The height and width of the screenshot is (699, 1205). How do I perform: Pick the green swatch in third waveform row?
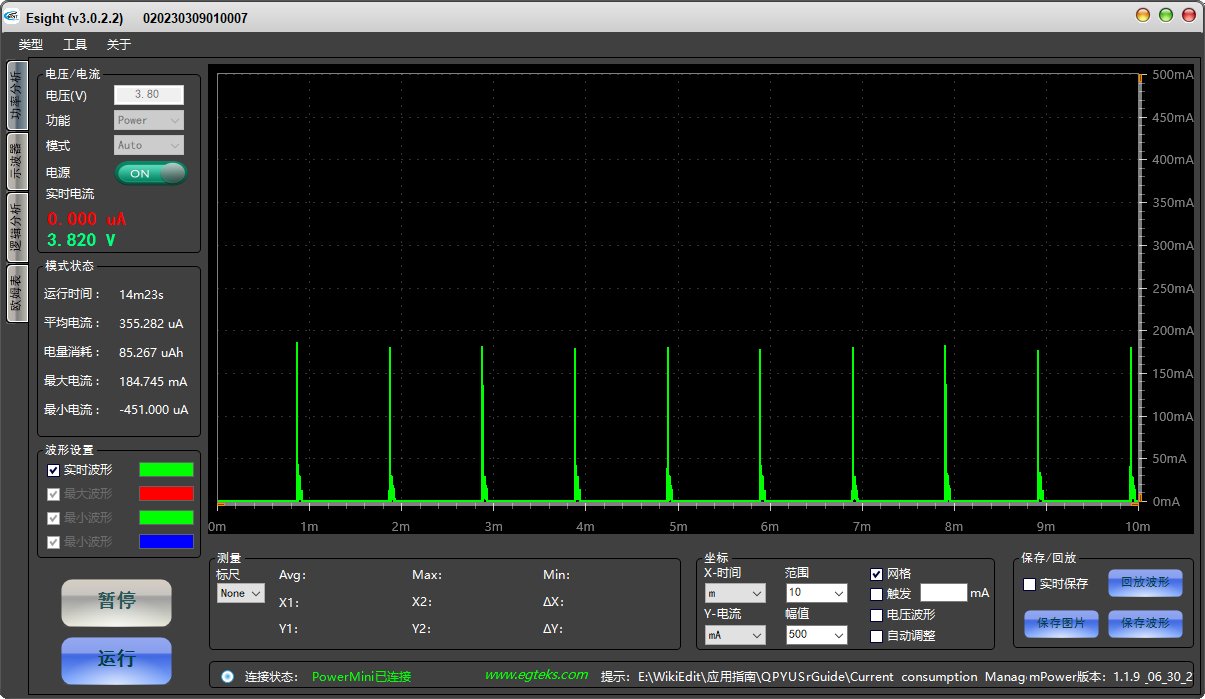166,517
